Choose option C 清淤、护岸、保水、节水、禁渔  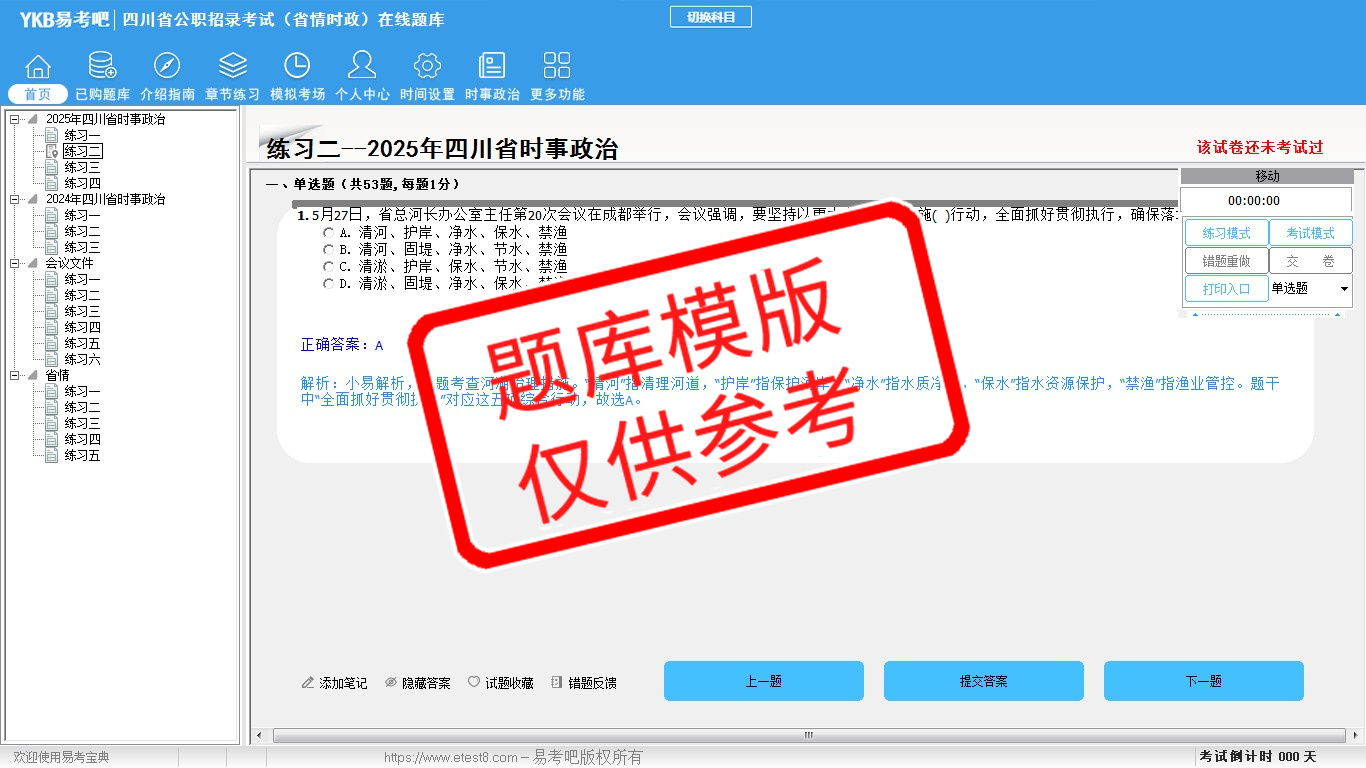328,267
